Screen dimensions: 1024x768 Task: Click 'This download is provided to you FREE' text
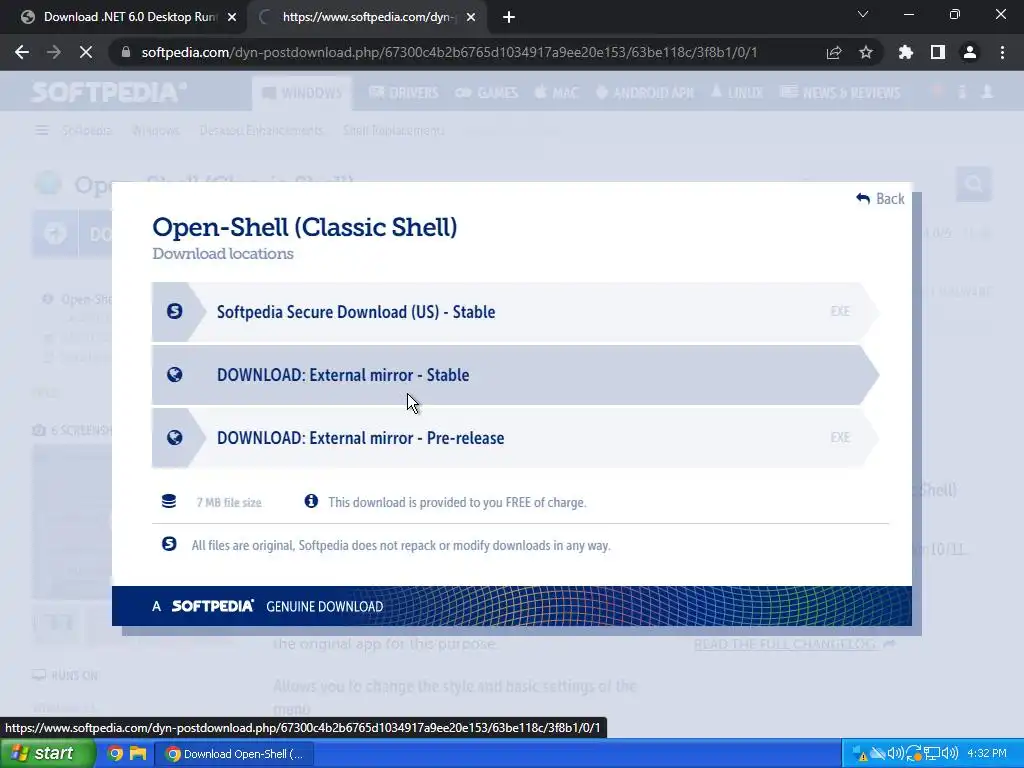pyautogui.click(x=457, y=502)
